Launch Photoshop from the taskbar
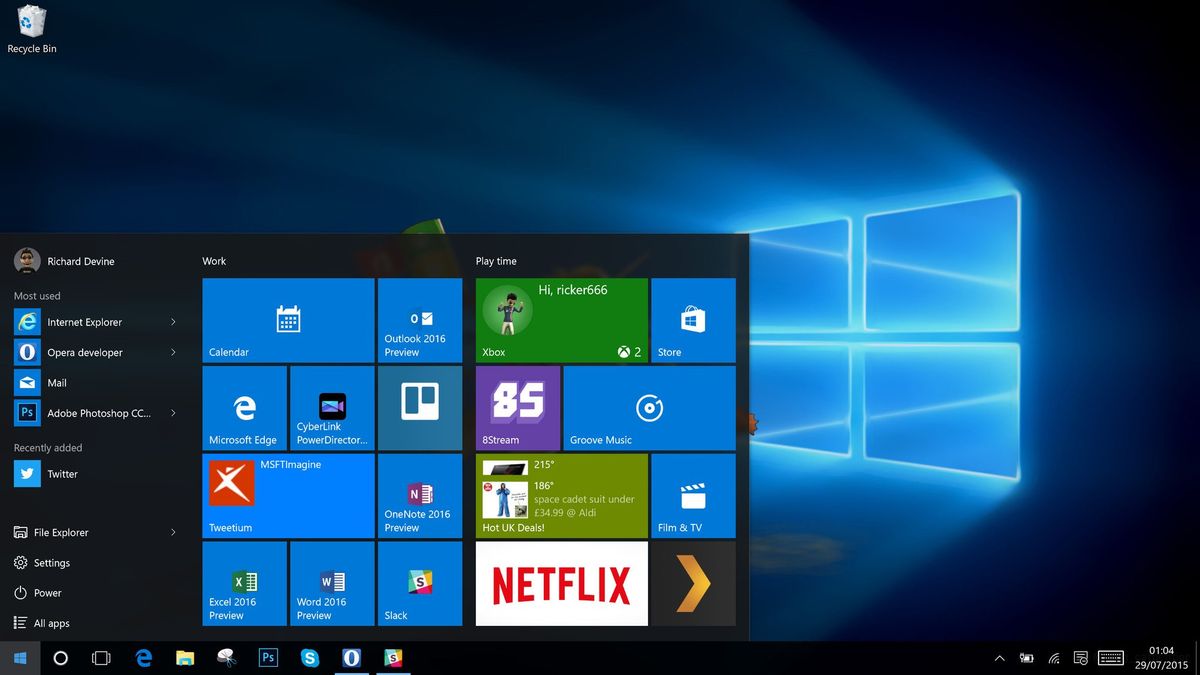This screenshot has height=675, width=1200. (x=268, y=658)
